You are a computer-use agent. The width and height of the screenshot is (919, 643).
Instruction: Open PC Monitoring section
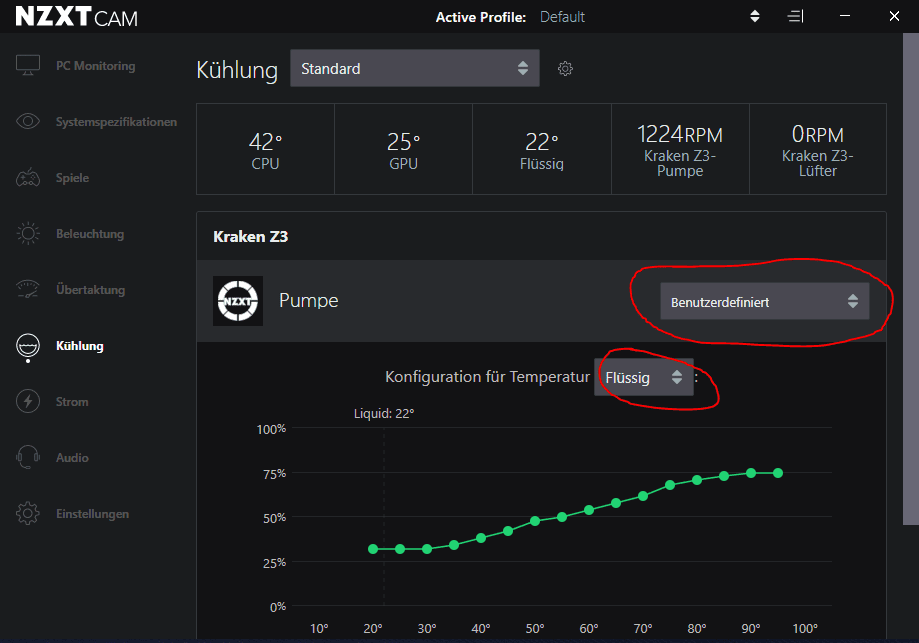(x=96, y=66)
